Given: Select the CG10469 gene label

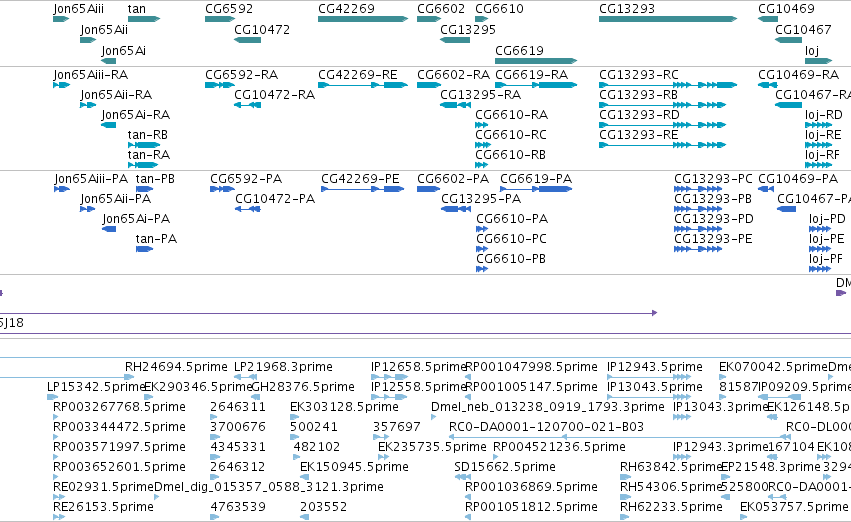Looking at the screenshot, I should pos(786,9).
